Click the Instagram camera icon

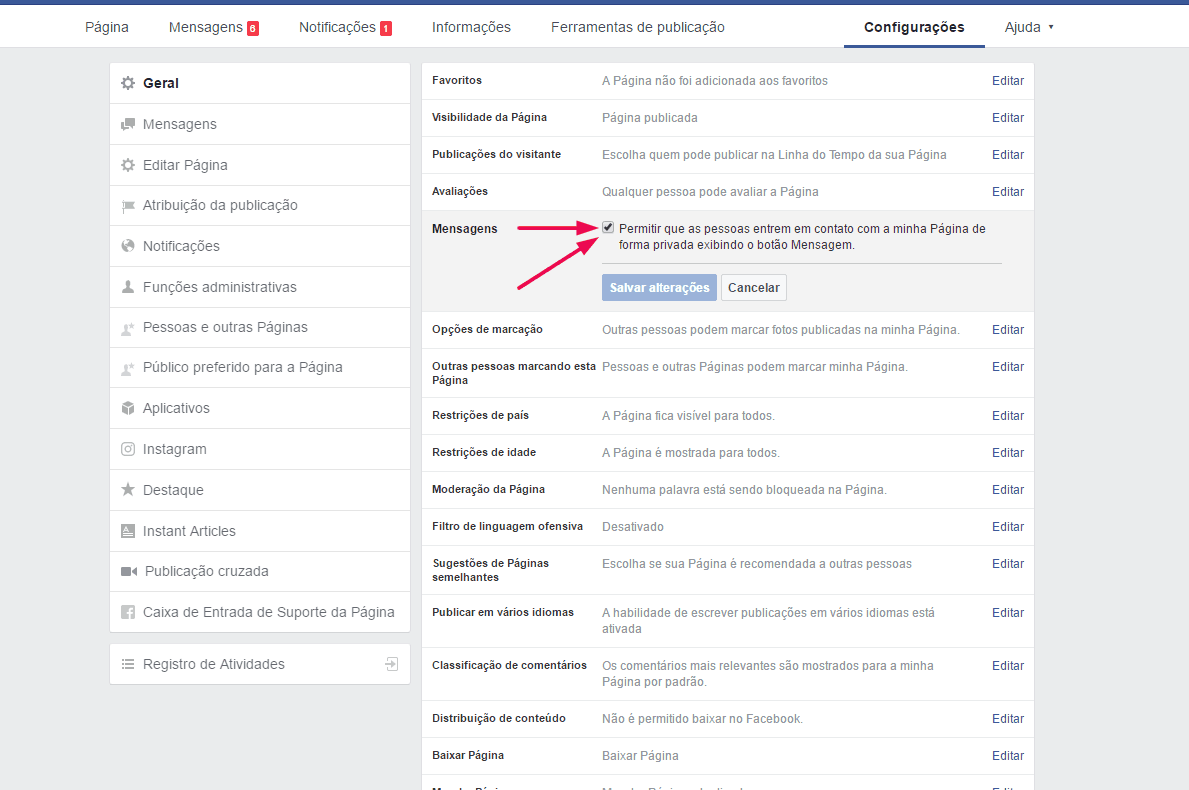pyautogui.click(x=128, y=450)
